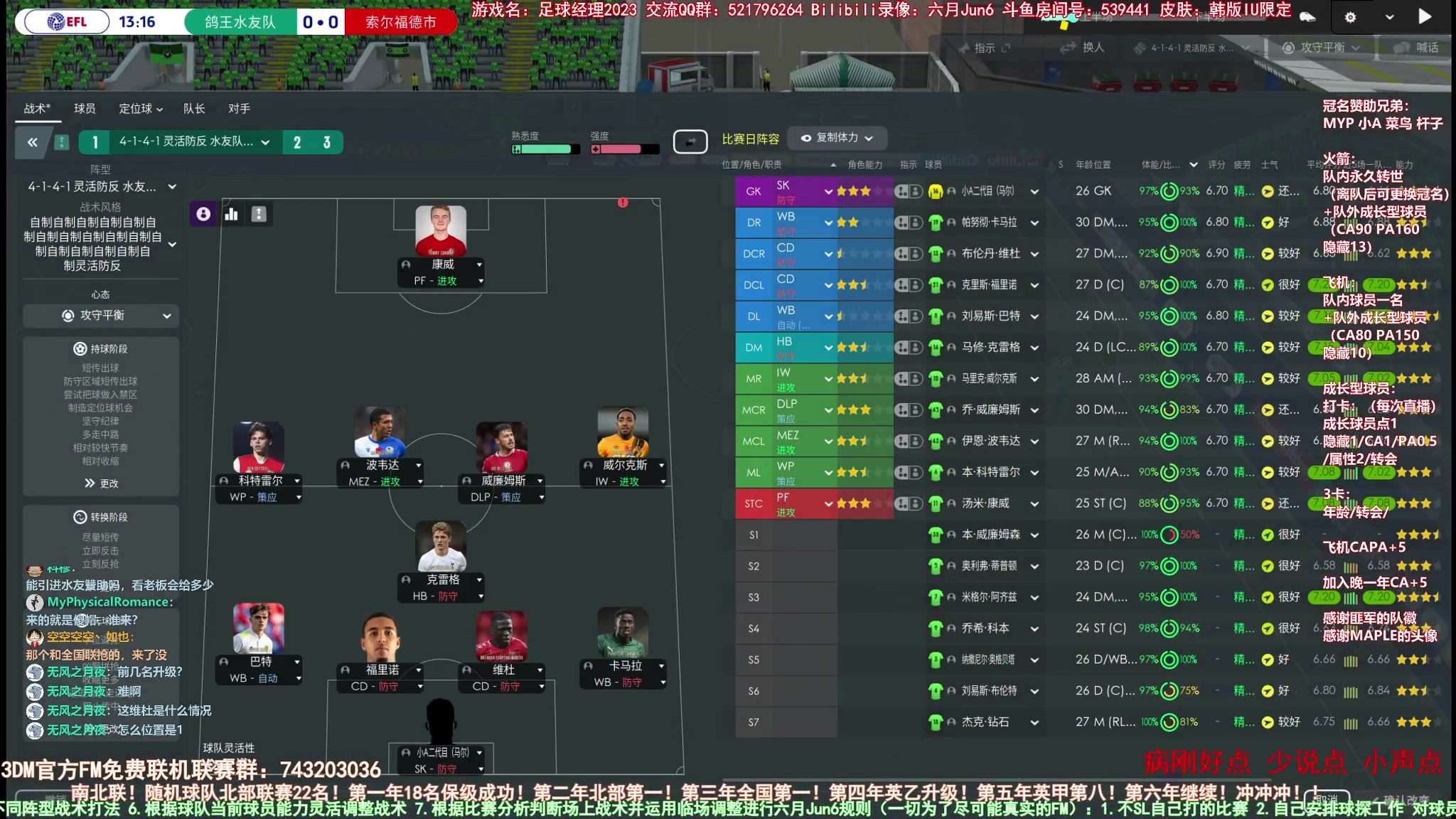Click the player info icon left of 康威 on pitch
This screenshot has width=1456, height=819.
[x=406, y=264]
